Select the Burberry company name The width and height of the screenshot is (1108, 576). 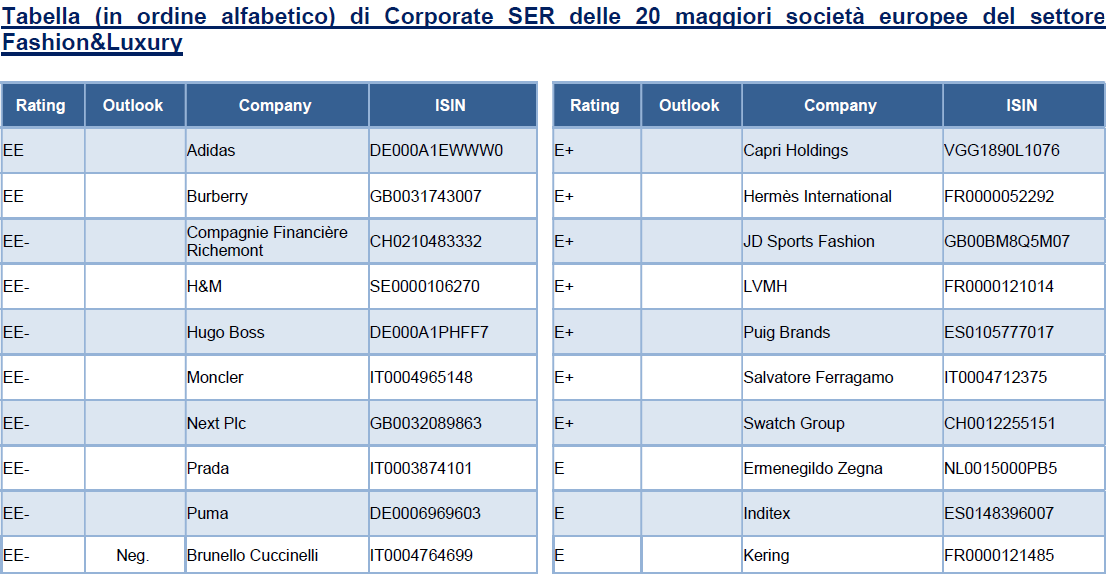(217, 196)
